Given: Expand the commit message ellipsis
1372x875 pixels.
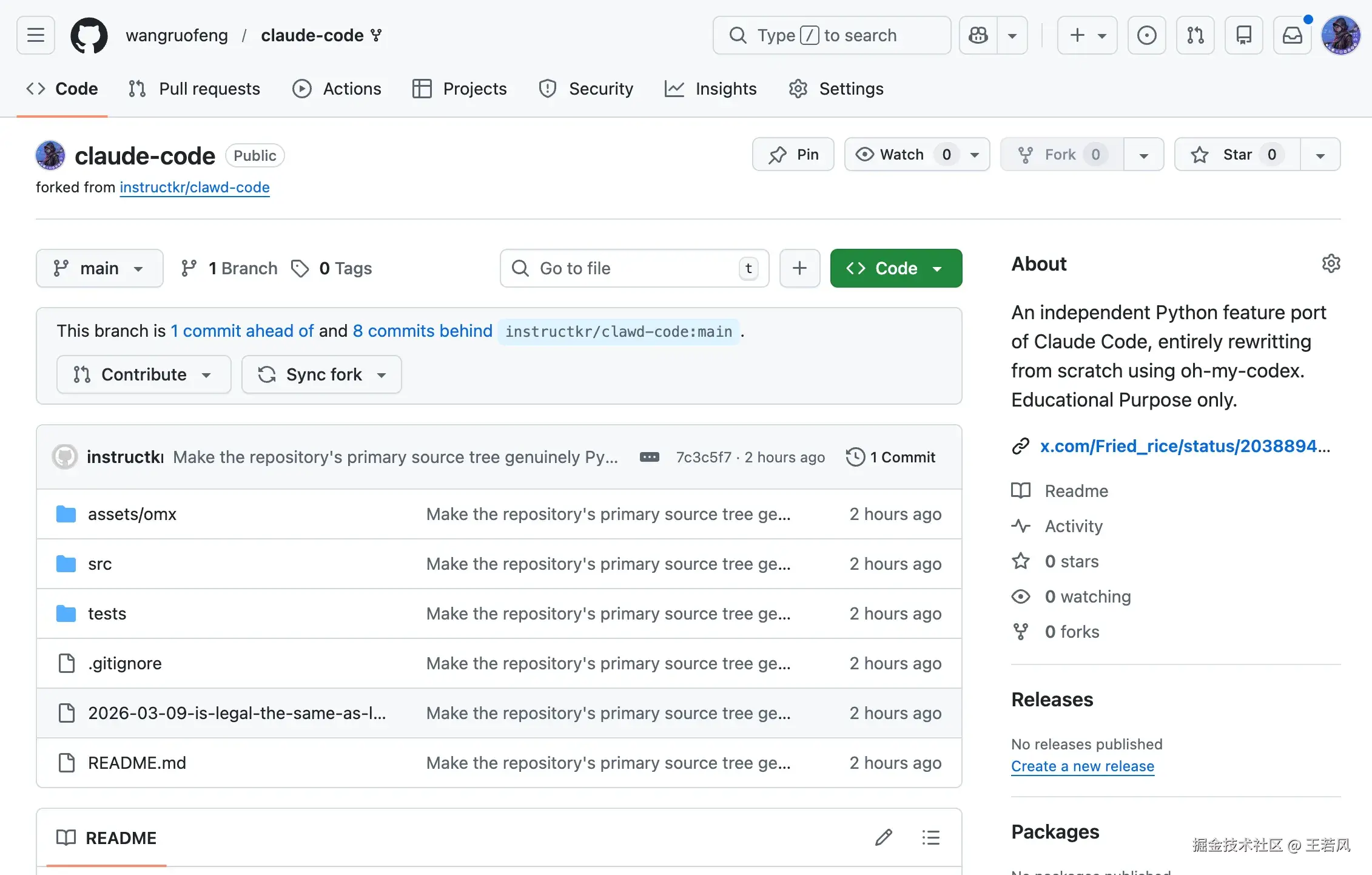Looking at the screenshot, I should tap(649, 457).
